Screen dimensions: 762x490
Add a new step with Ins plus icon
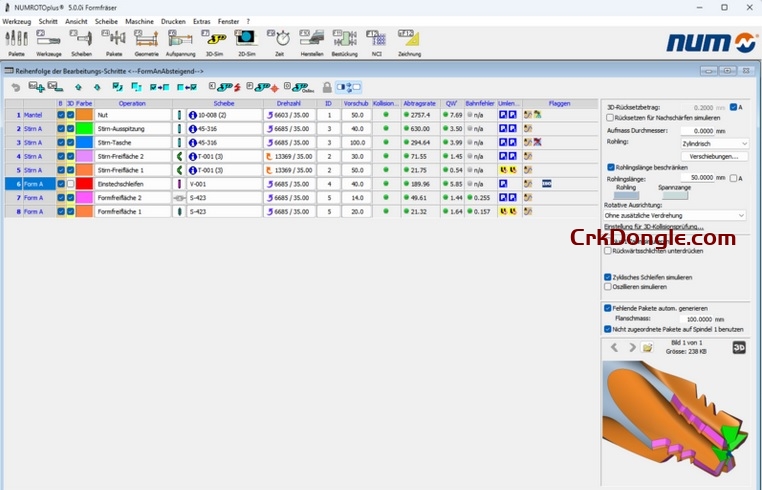(36, 87)
